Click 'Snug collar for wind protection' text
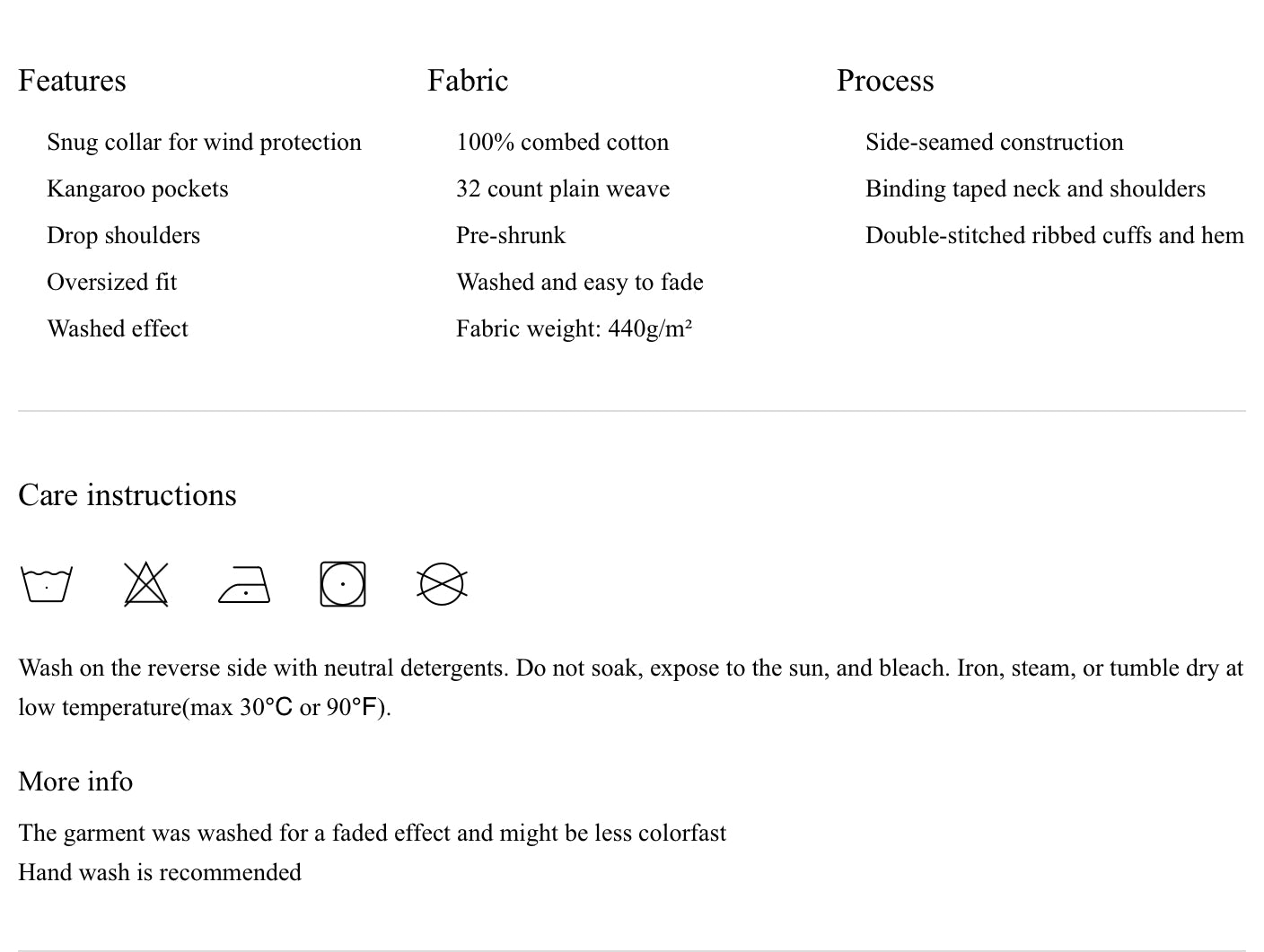 204,143
